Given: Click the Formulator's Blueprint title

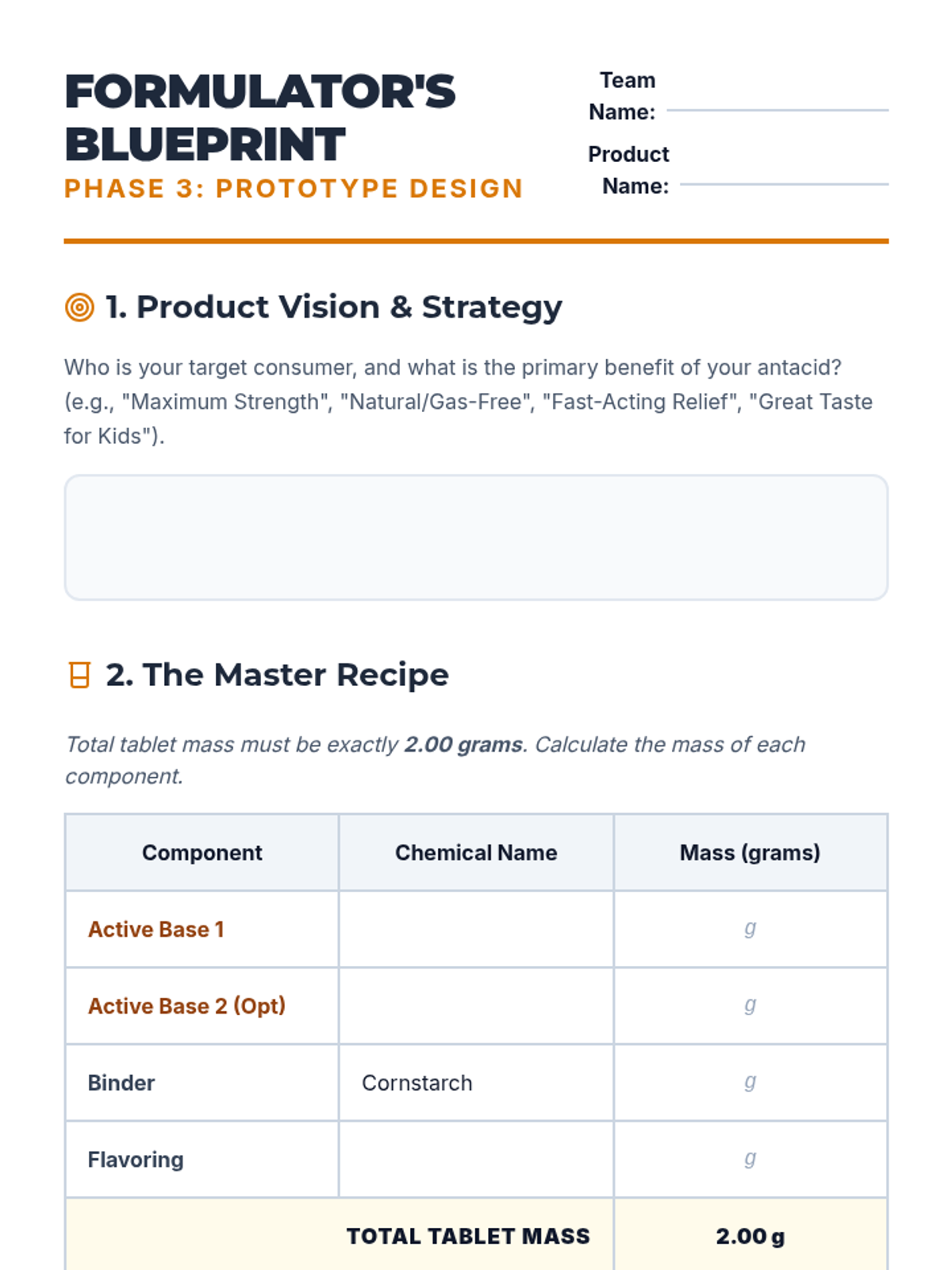Looking at the screenshot, I should [x=260, y=117].
